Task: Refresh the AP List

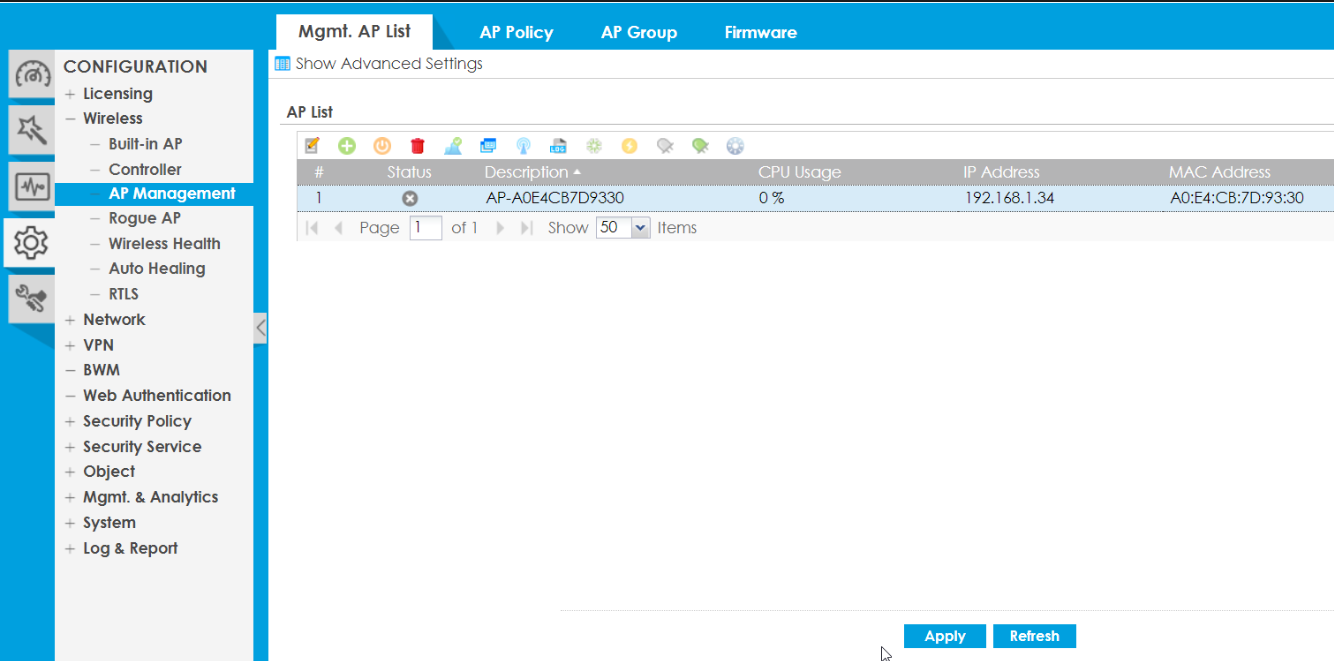Action: pyautogui.click(x=1034, y=636)
